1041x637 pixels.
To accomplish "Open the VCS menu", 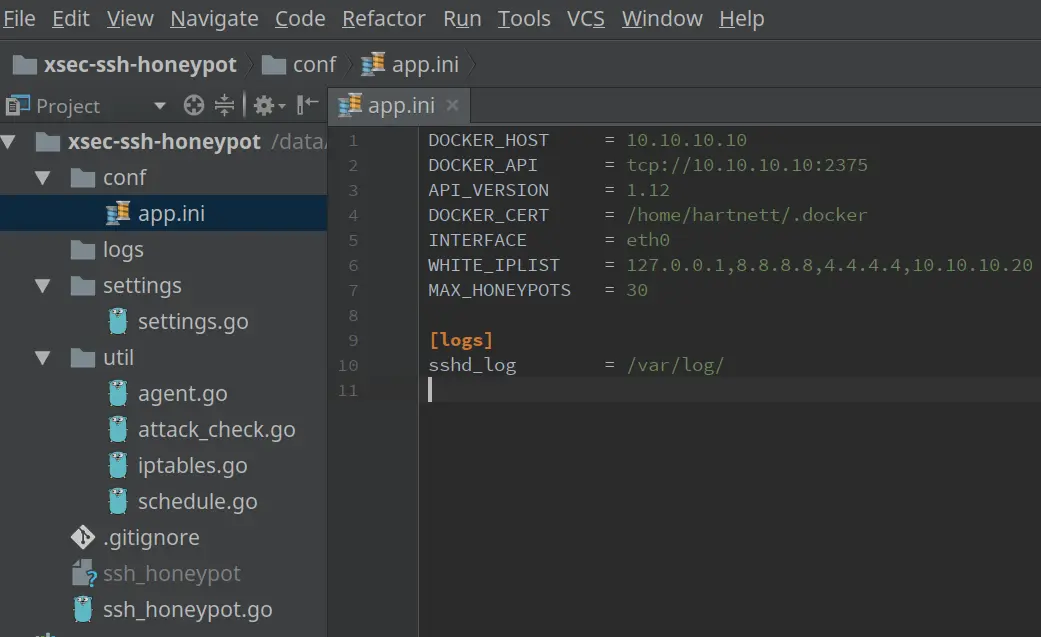I will coord(586,19).
